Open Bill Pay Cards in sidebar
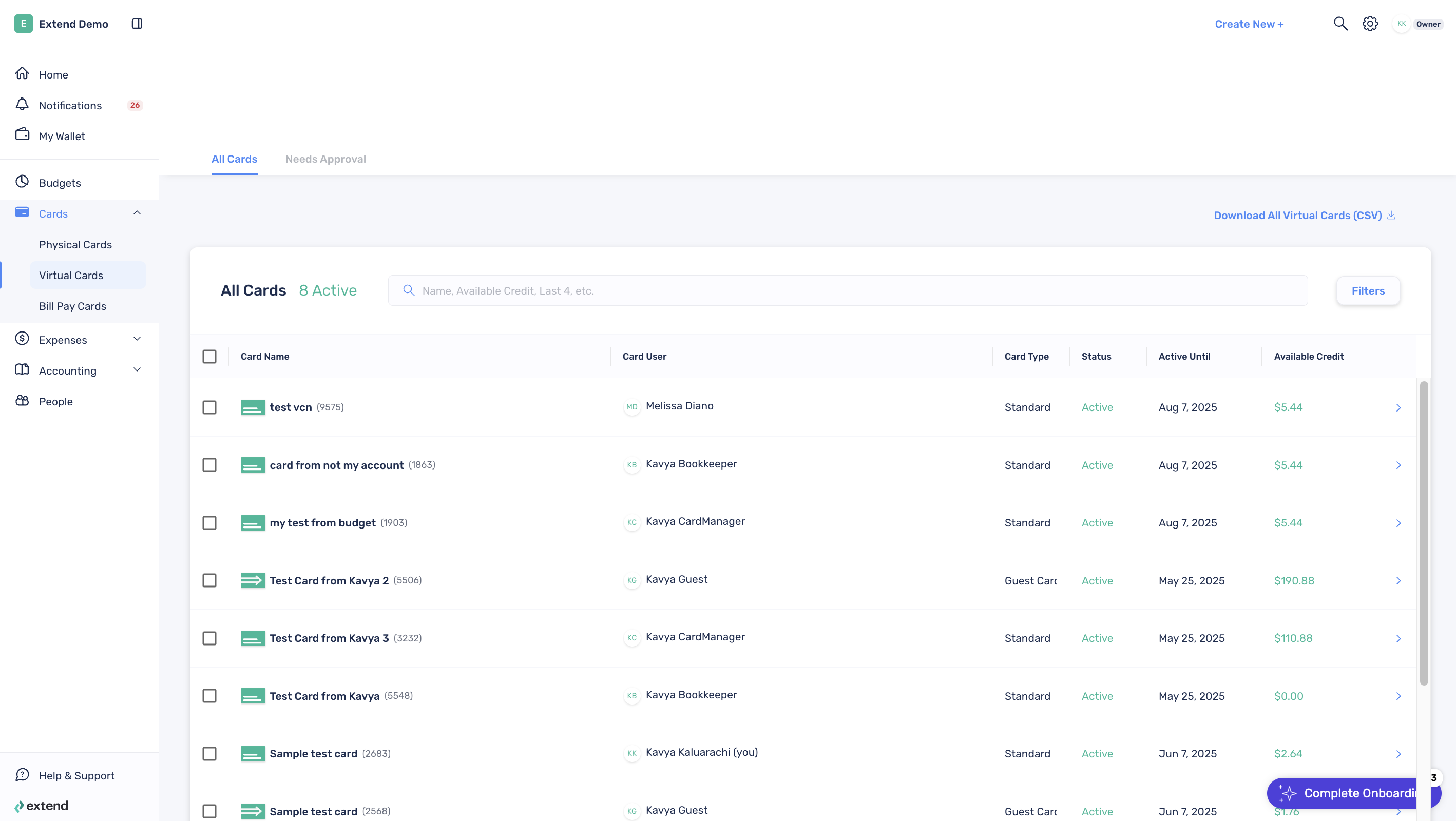 tap(72, 306)
